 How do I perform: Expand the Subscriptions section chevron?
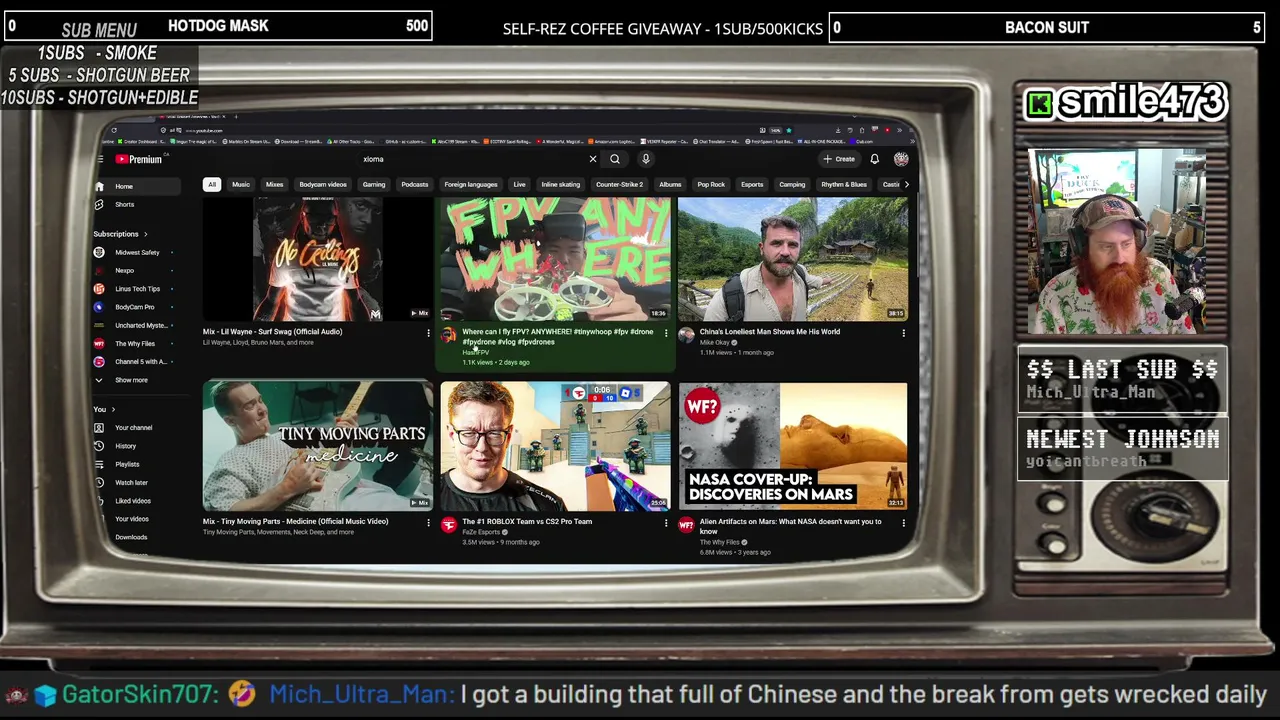pyautogui.click(x=145, y=234)
